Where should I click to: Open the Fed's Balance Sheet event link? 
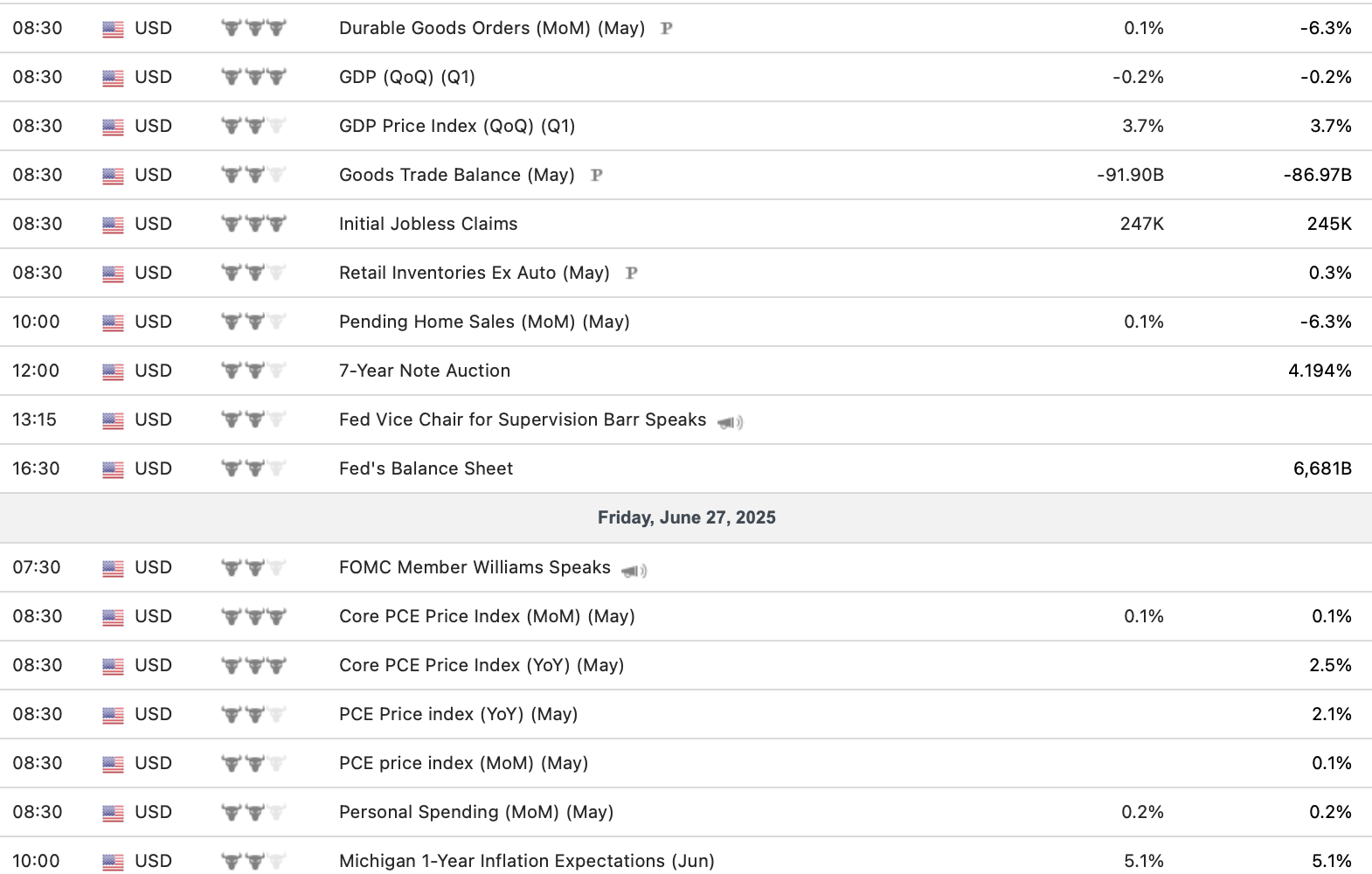pos(426,468)
